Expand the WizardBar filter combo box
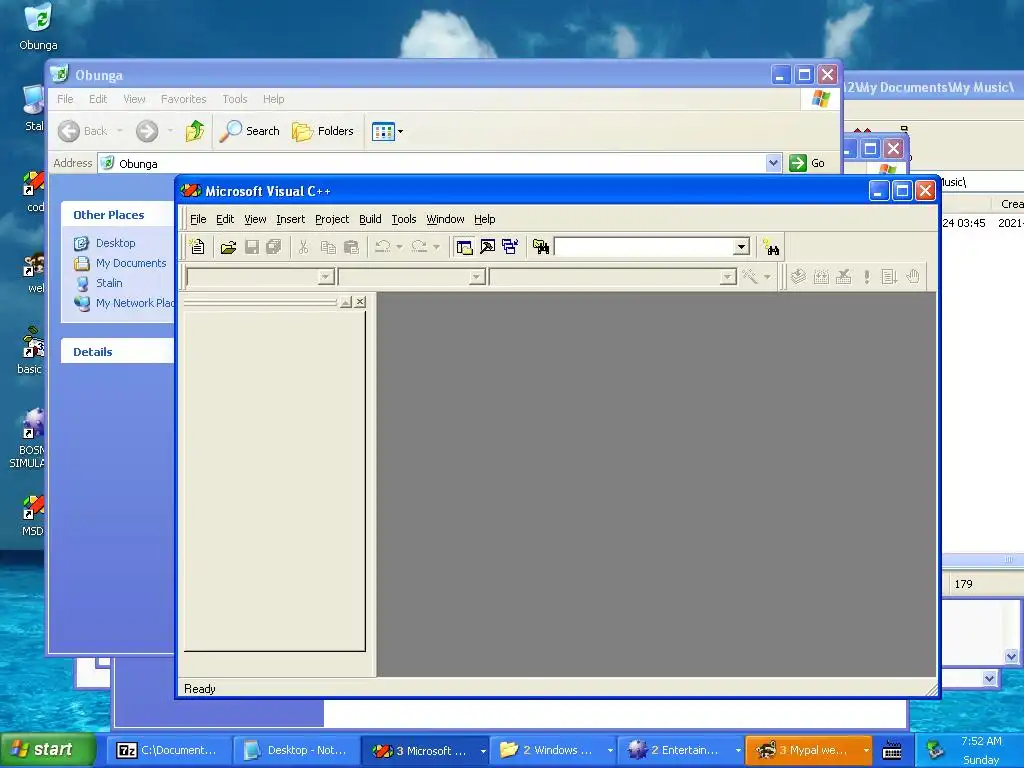 click(477, 277)
